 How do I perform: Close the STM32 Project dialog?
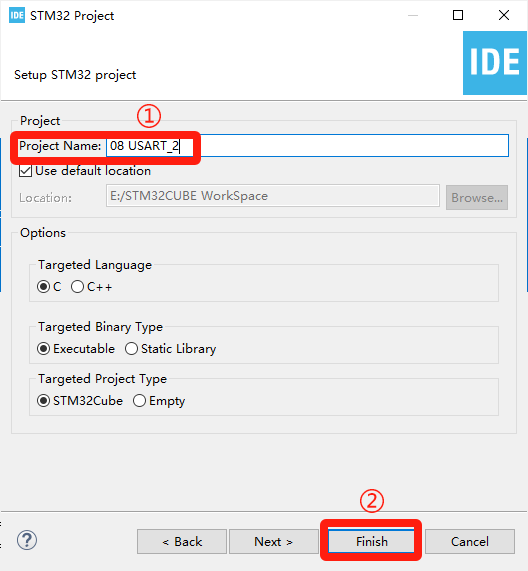(504, 15)
